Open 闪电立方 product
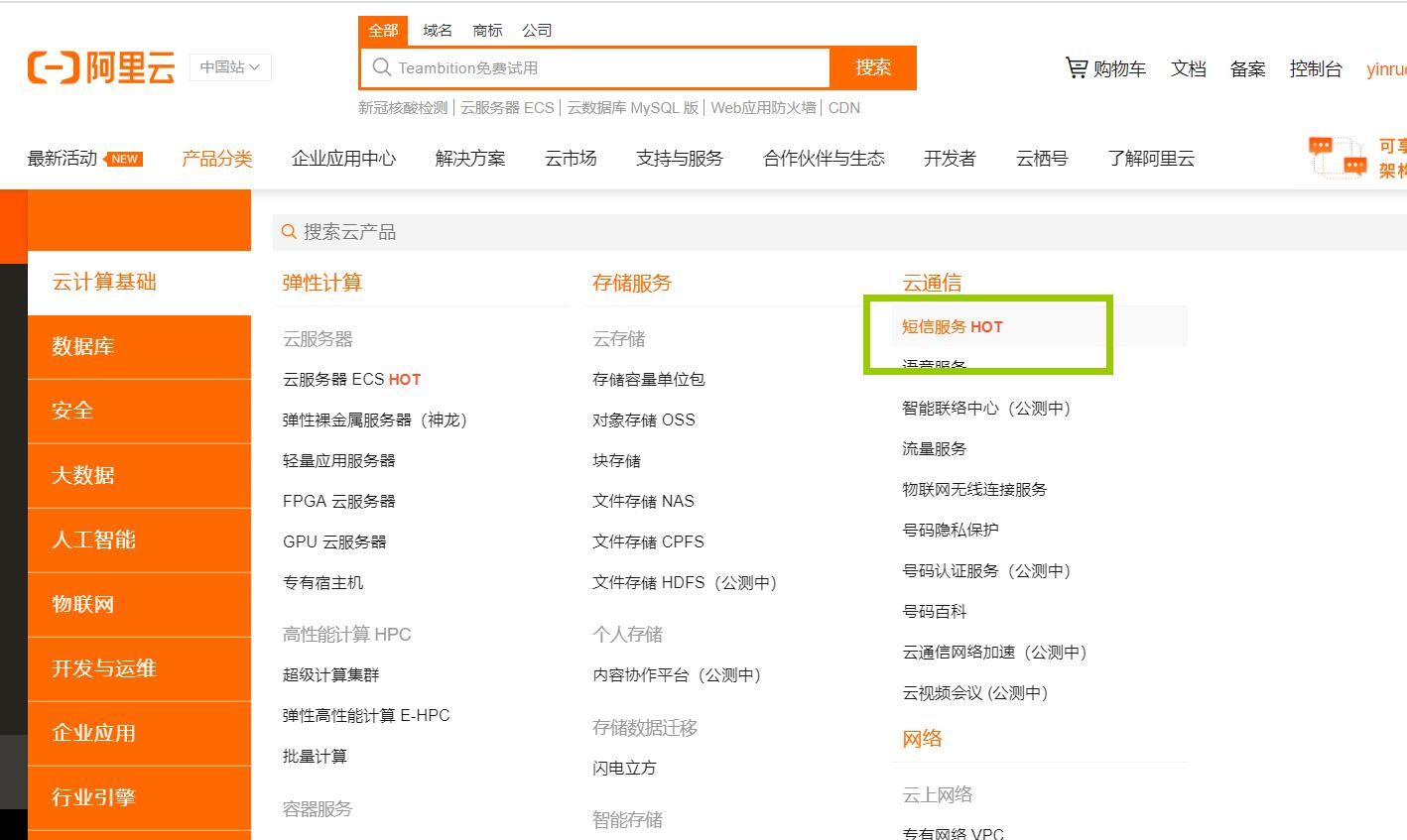The image size is (1407, 840). click(624, 768)
